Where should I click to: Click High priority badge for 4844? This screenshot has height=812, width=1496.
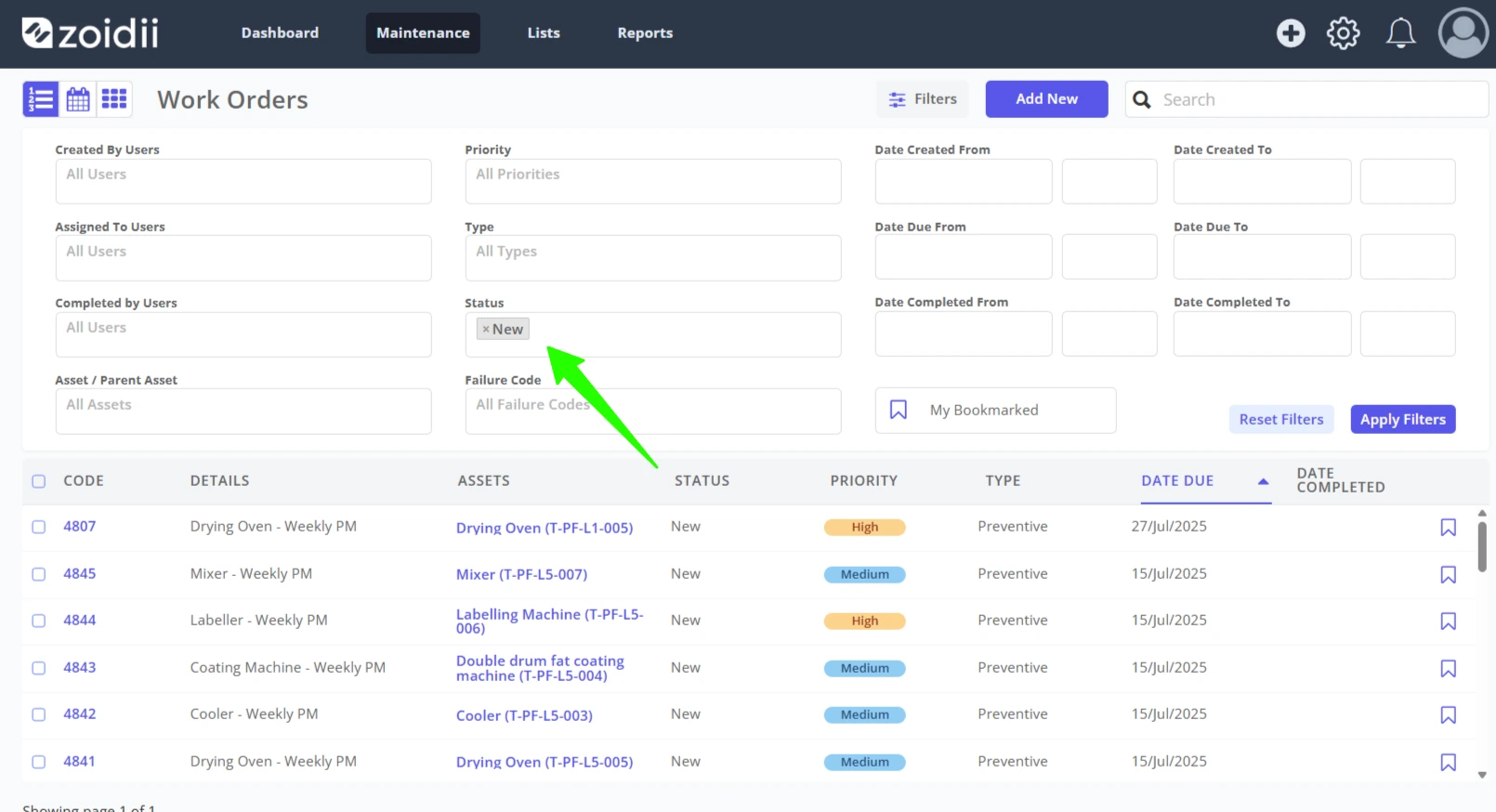(x=864, y=622)
